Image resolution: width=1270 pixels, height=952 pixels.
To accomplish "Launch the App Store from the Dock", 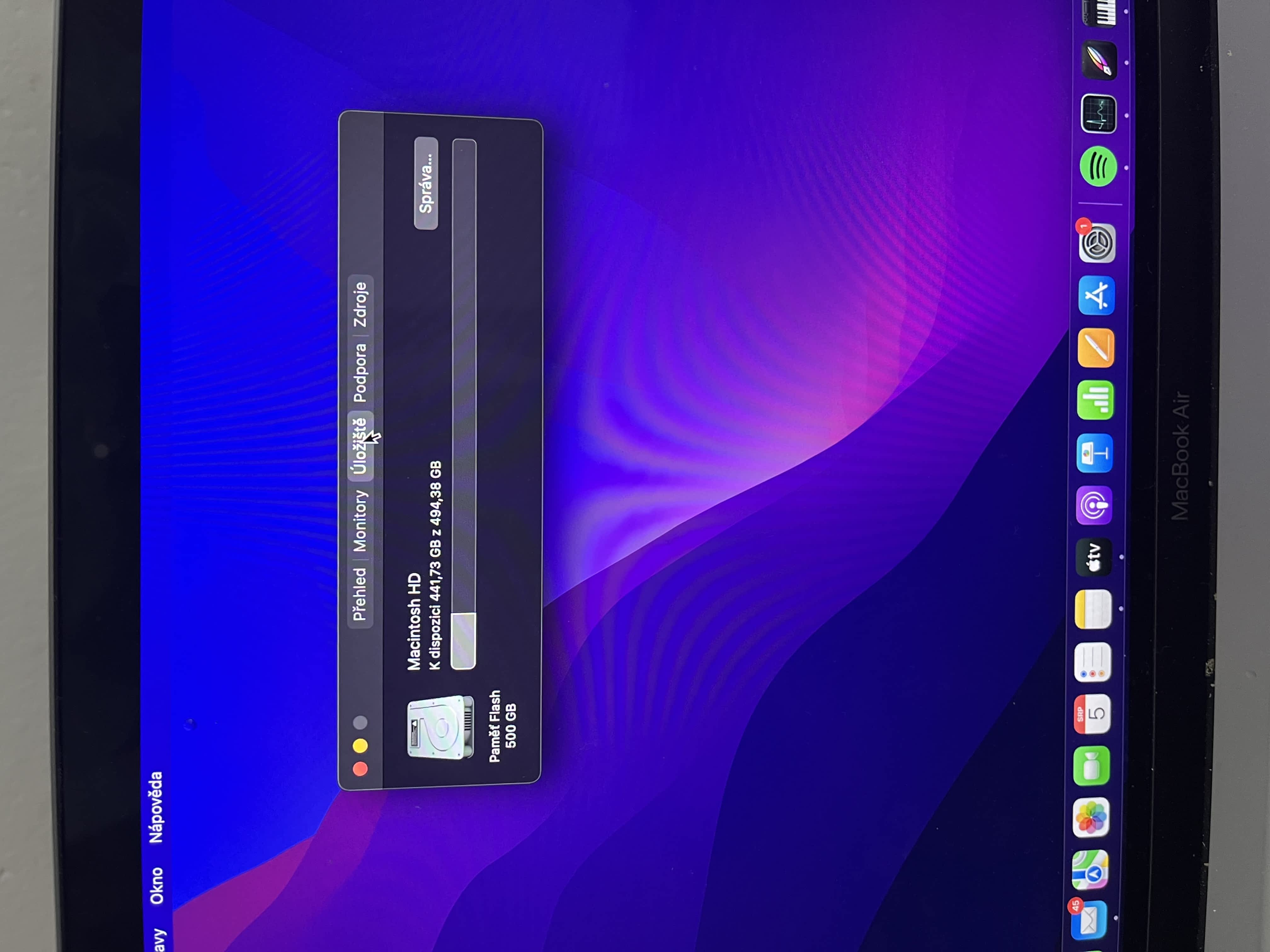I will (1097, 296).
